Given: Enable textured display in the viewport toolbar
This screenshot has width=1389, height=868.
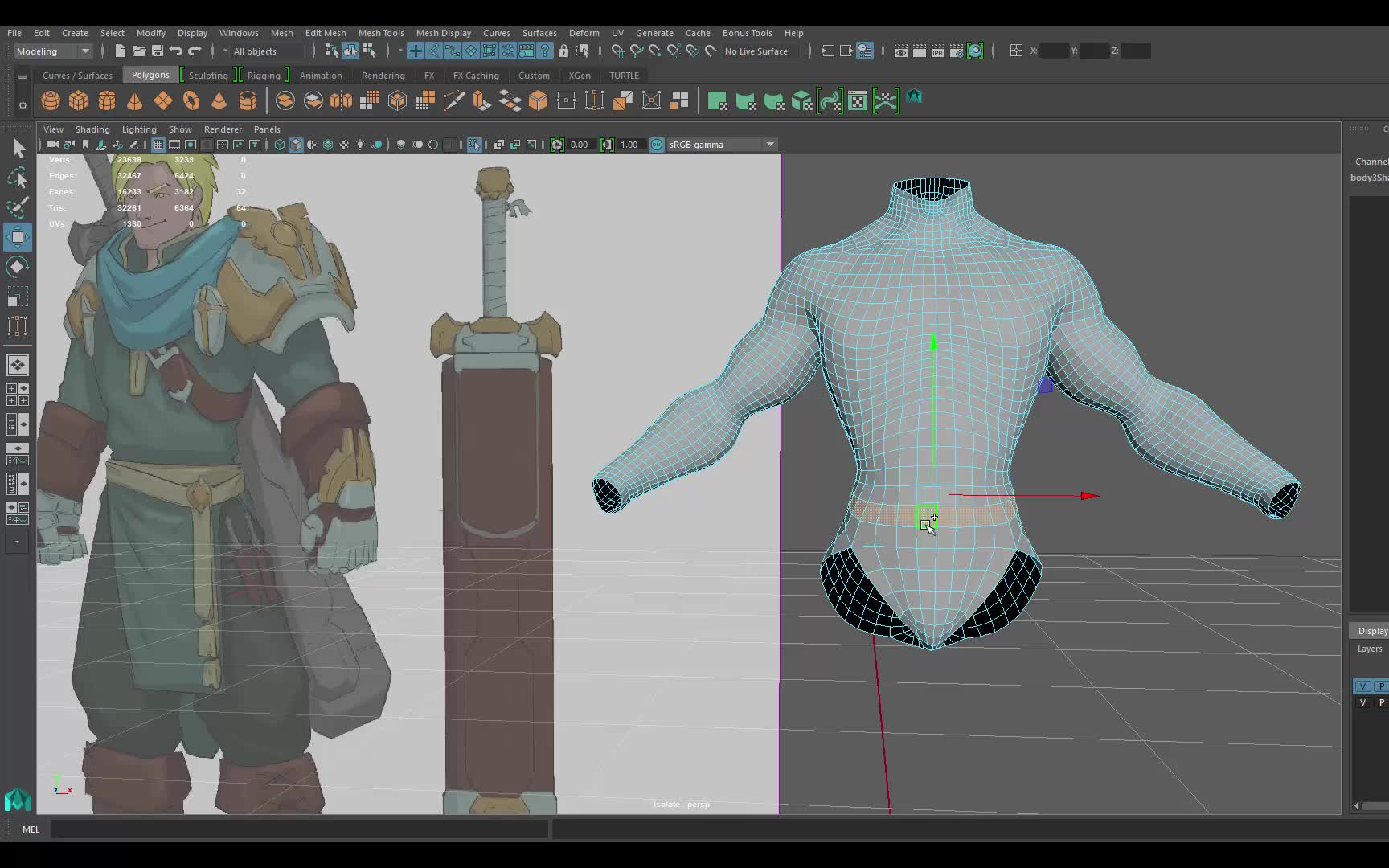Looking at the screenshot, I should [328, 145].
